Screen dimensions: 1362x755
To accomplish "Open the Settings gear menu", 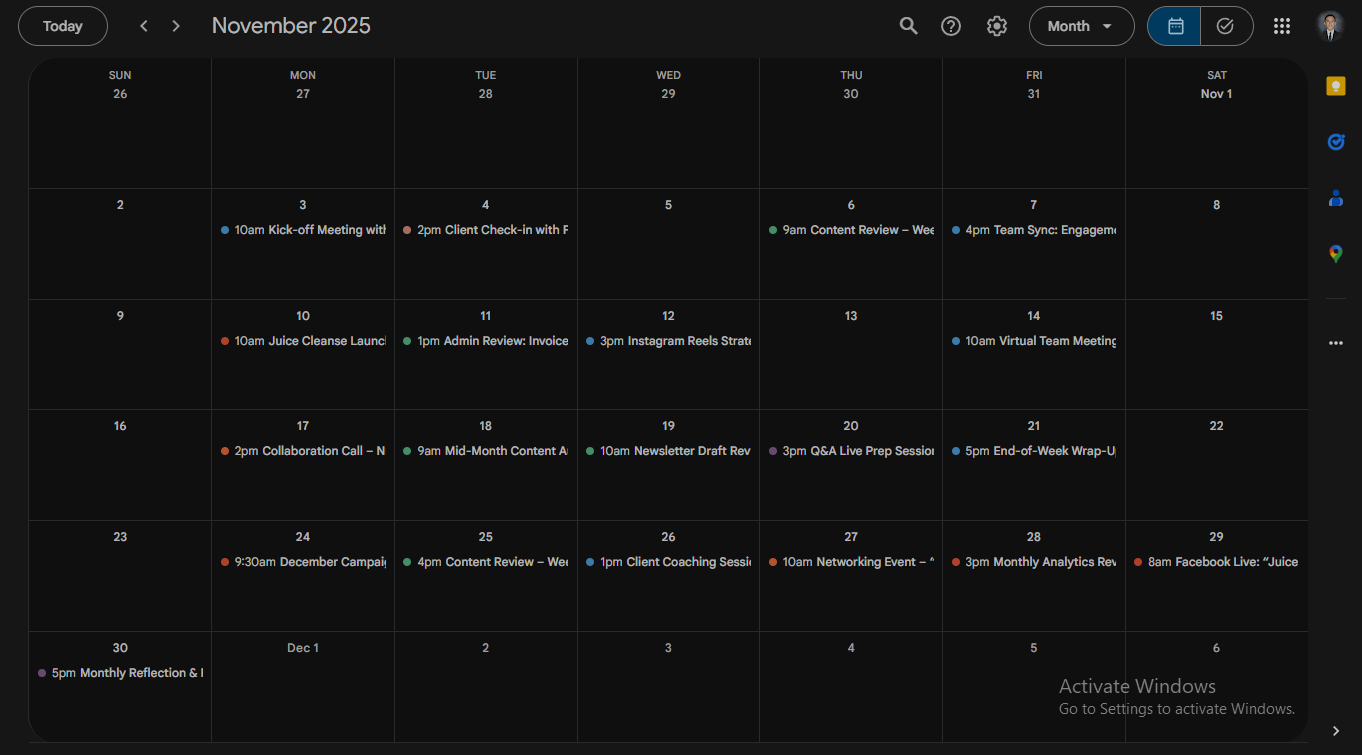I will click(x=996, y=26).
